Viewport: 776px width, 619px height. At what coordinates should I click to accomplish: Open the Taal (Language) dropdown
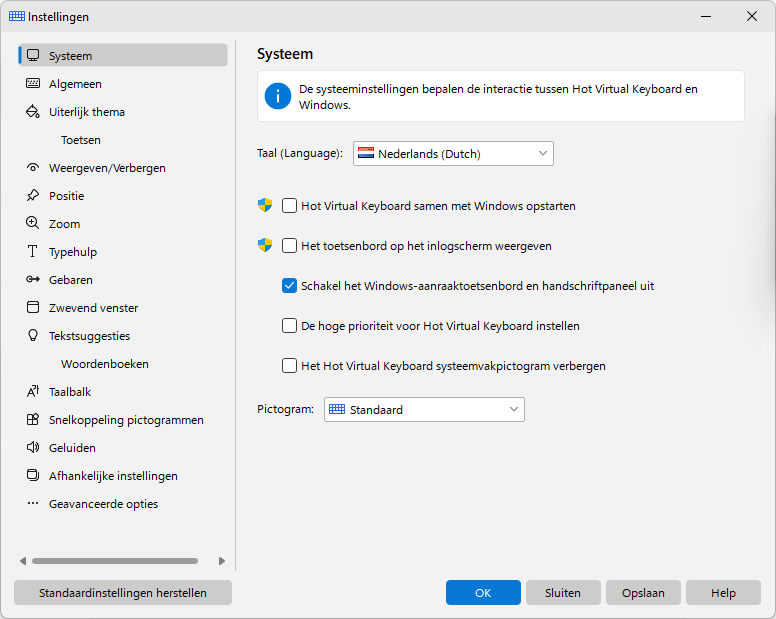point(453,153)
